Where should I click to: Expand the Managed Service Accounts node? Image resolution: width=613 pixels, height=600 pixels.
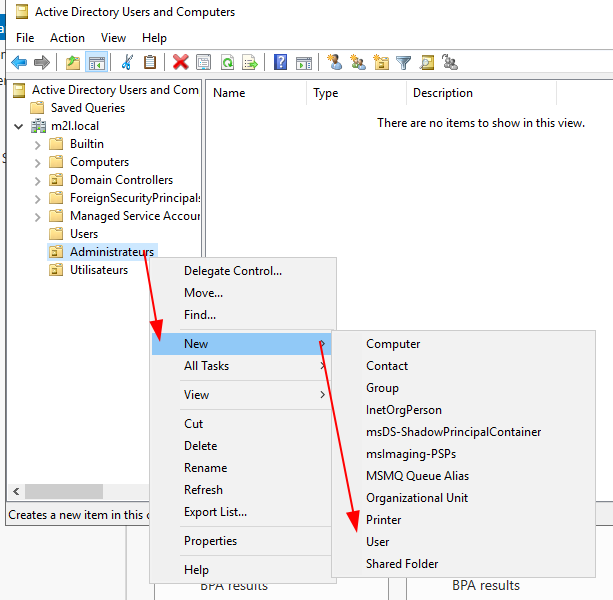37,217
